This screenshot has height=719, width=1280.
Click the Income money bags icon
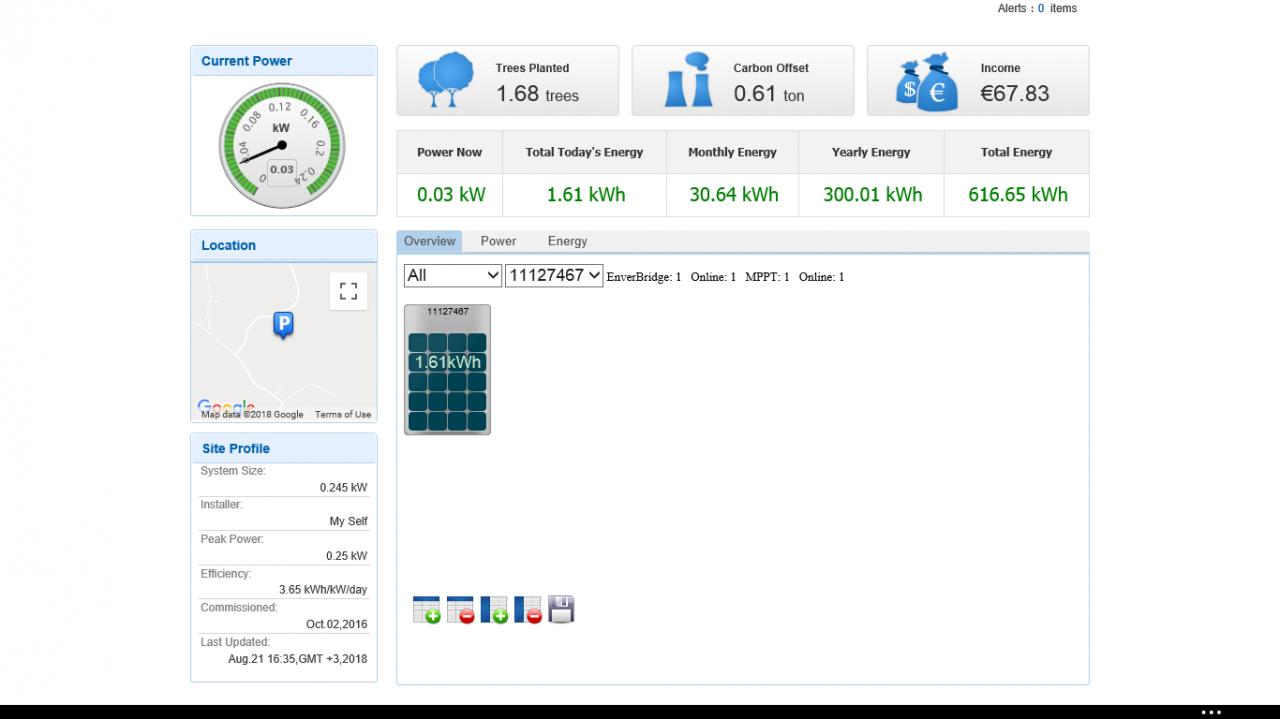pyautogui.click(x=928, y=83)
